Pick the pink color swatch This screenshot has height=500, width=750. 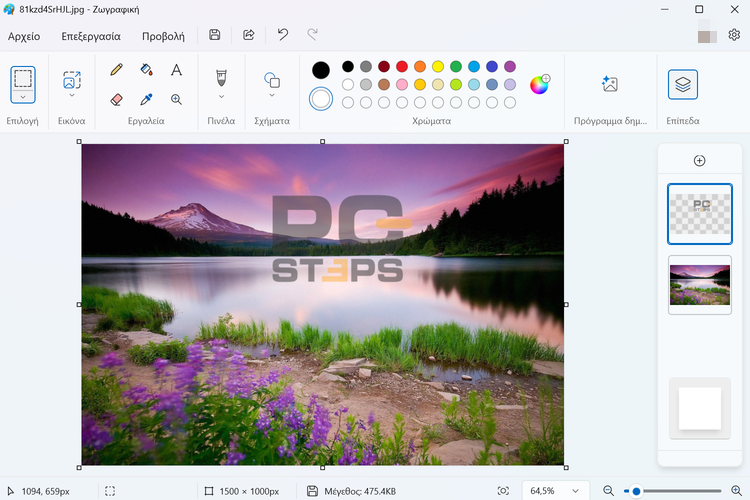(402, 85)
